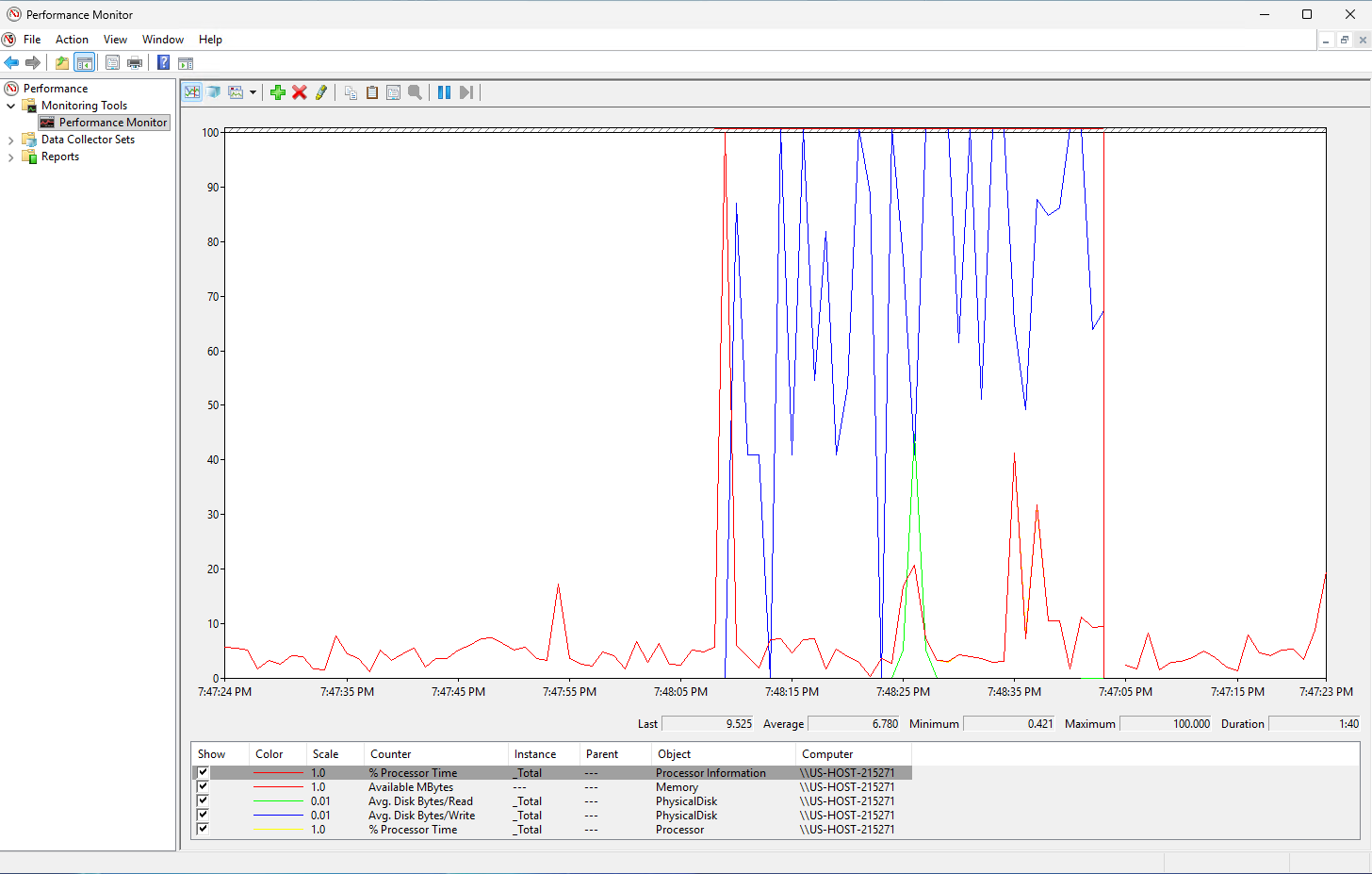Click the blue Help question-mark icon
Viewport: 1372px width, 874px height.
[163, 63]
